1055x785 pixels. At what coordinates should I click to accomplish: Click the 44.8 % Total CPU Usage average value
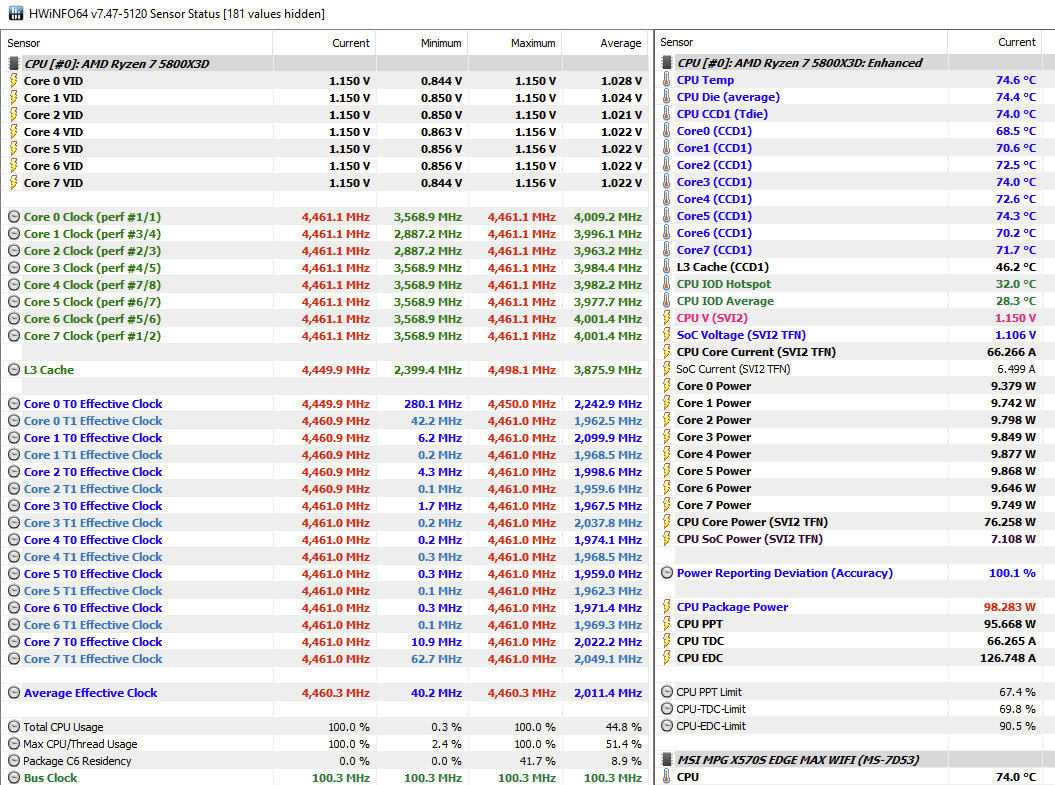click(x=623, y=726)
